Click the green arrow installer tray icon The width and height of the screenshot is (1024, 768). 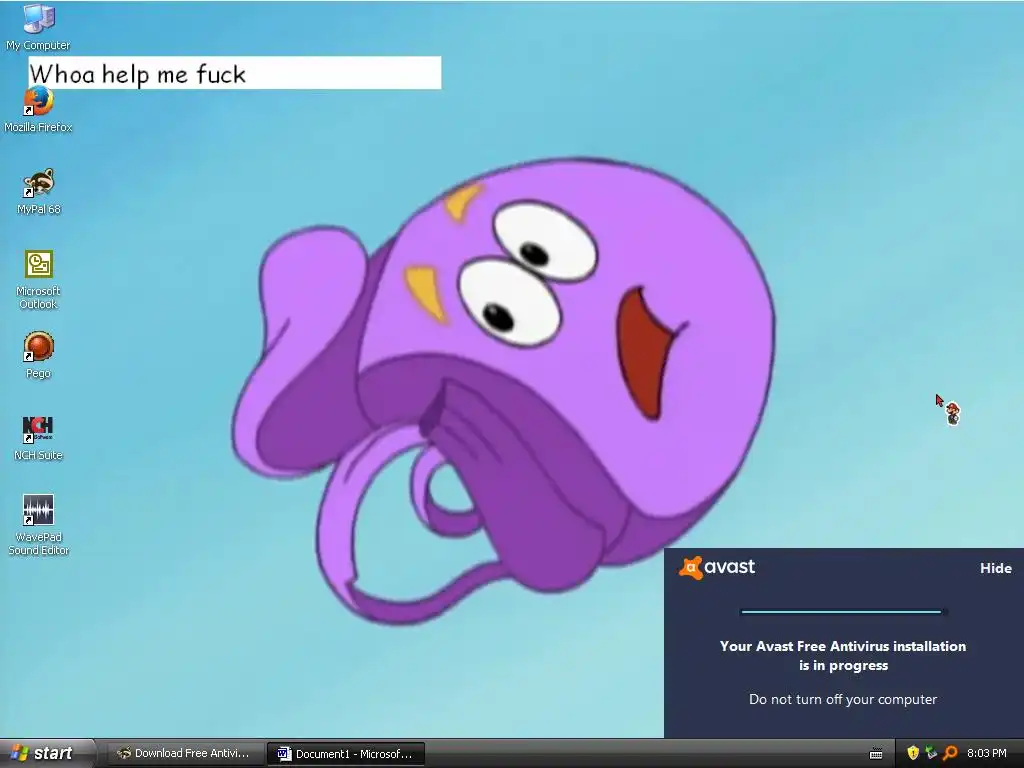point(931,753)
